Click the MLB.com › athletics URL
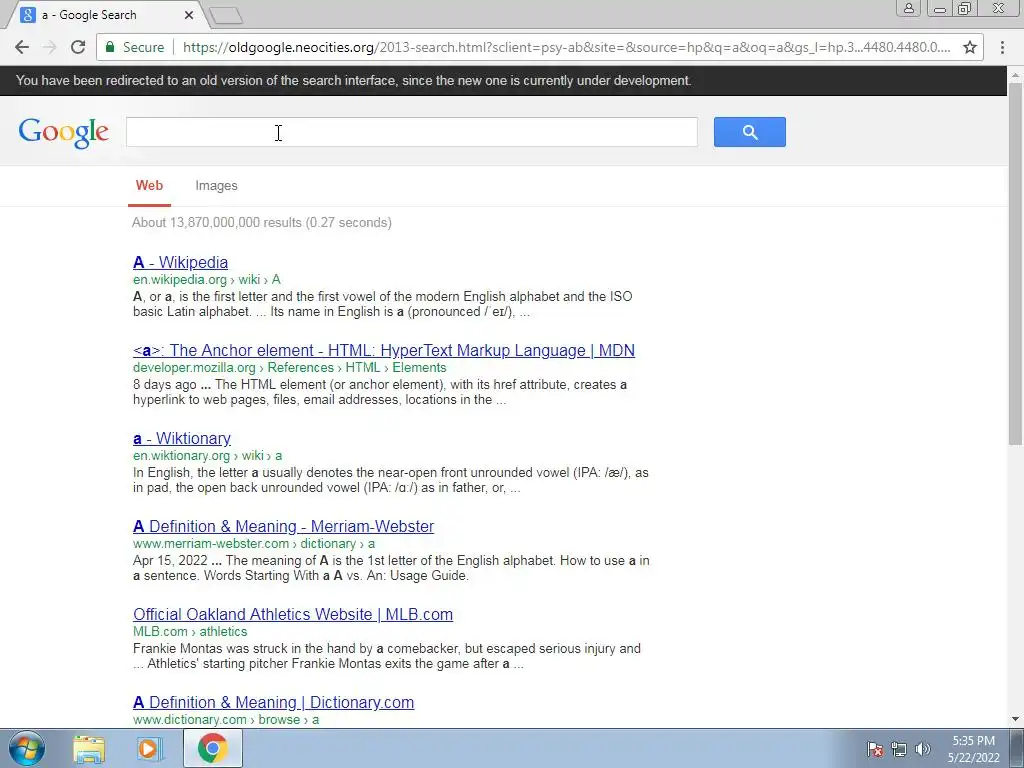 [x=189, y=632]
